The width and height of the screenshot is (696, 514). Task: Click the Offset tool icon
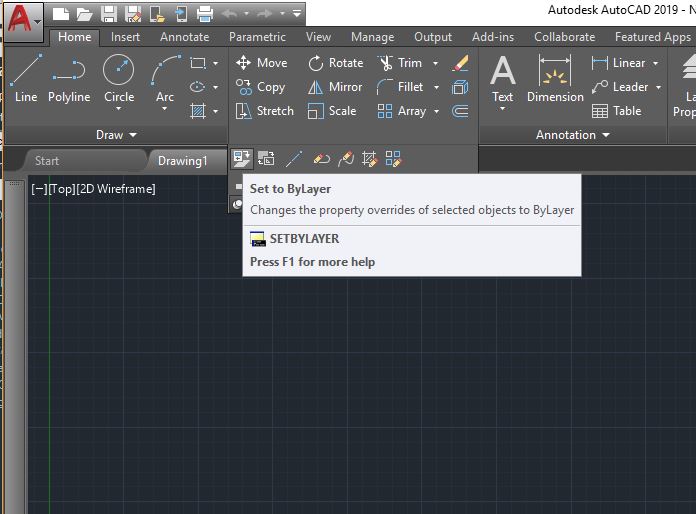[460, 111]
